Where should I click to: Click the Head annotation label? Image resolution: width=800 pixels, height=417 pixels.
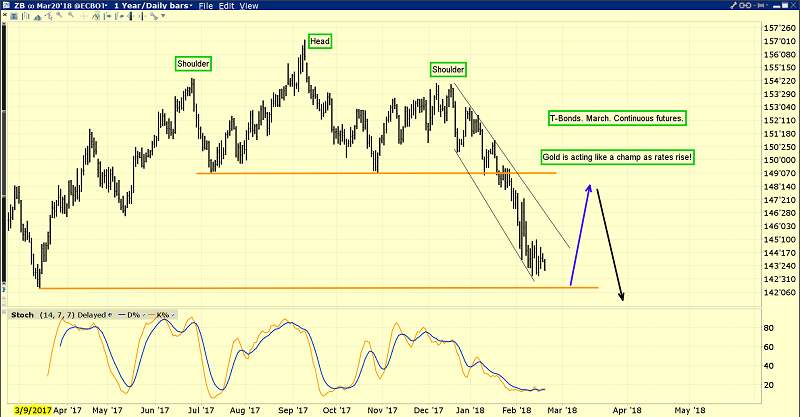pos(320,41)
